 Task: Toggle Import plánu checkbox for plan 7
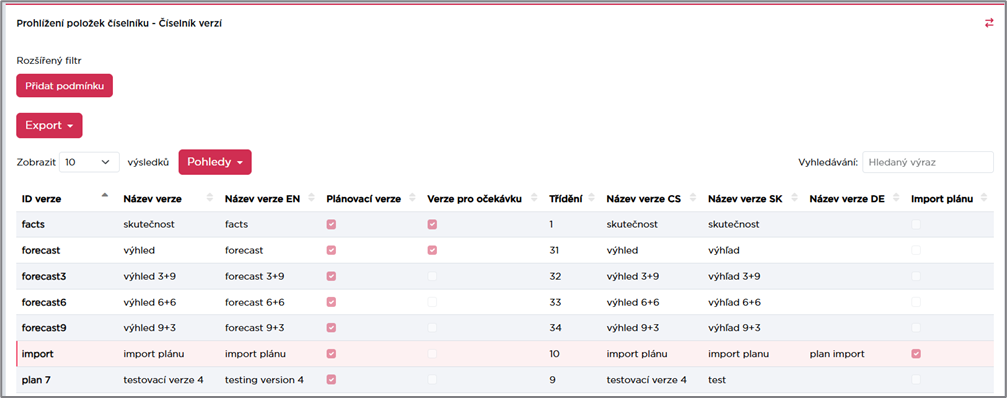click(x=916, y=379)
